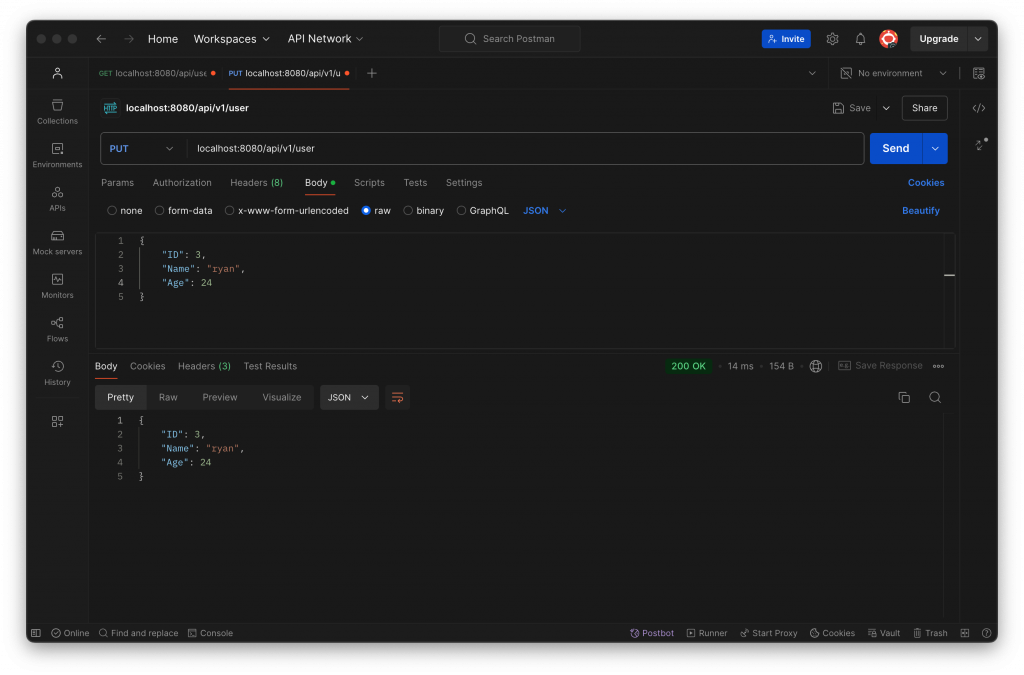Screen dimensions: 1024x675
Task: Go forward with the right arrow
Action: click(x=129, y=39)
